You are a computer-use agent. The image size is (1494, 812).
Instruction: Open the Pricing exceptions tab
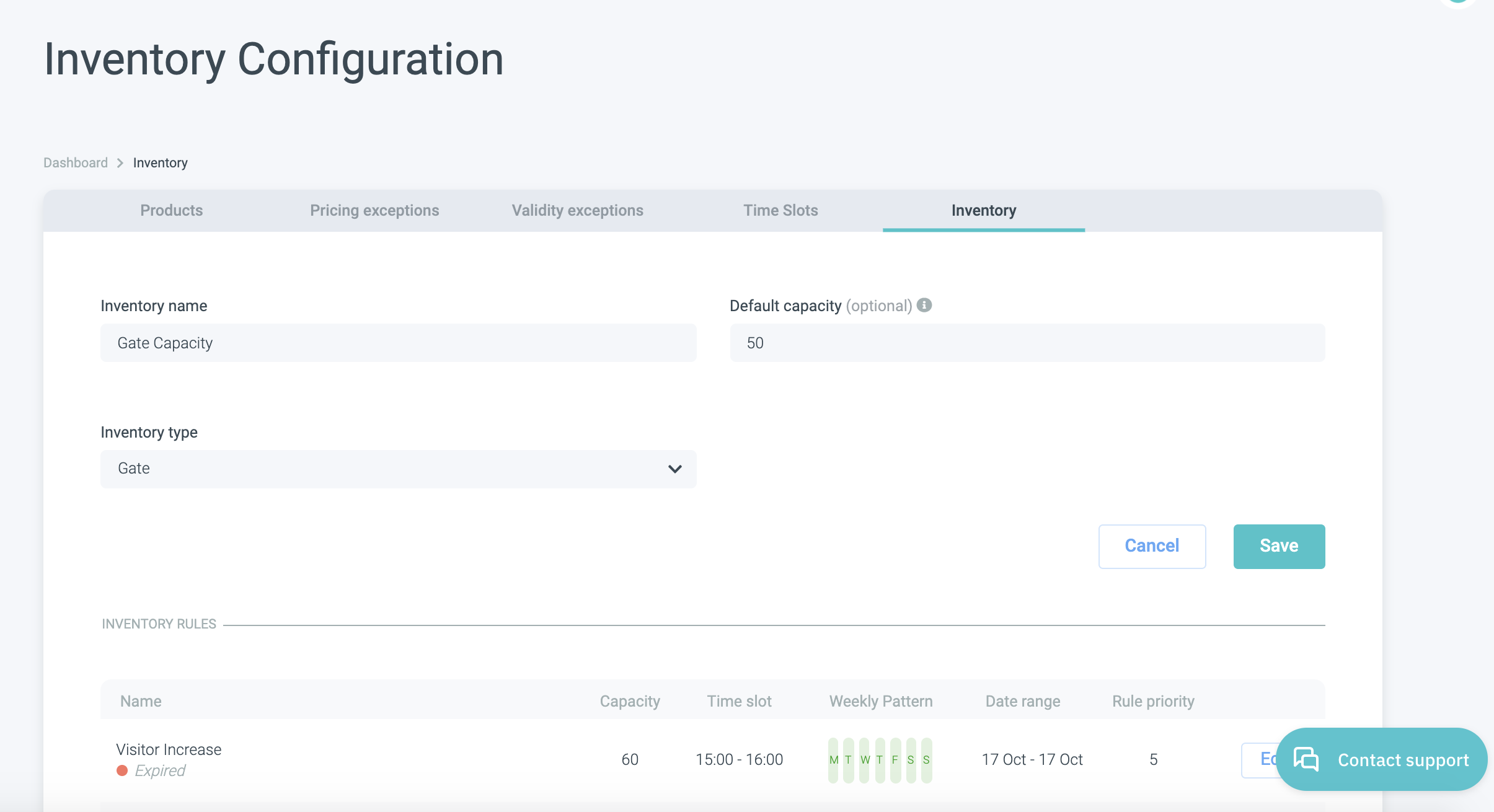click(x=374, y=211)
